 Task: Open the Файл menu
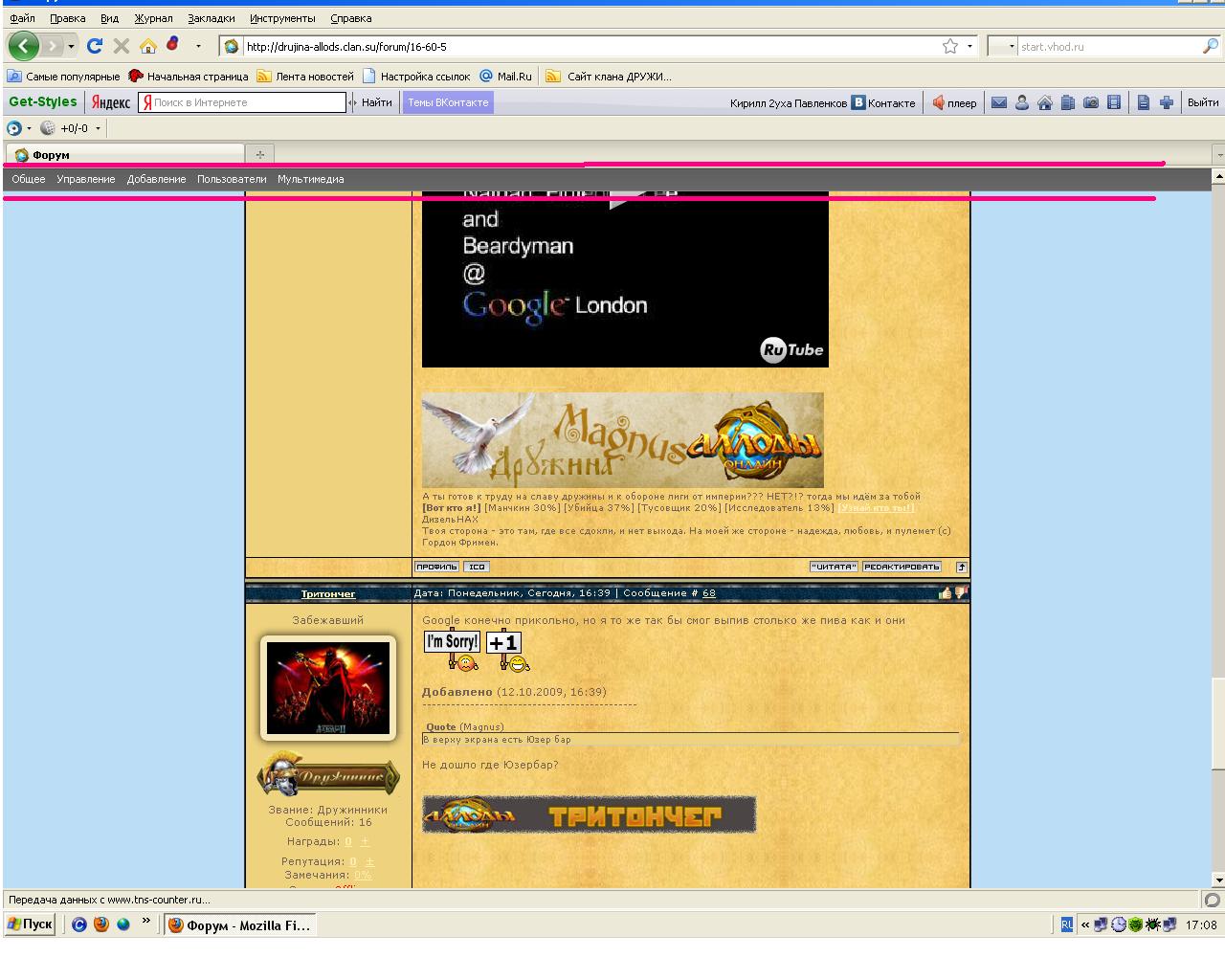coord(22,18)
